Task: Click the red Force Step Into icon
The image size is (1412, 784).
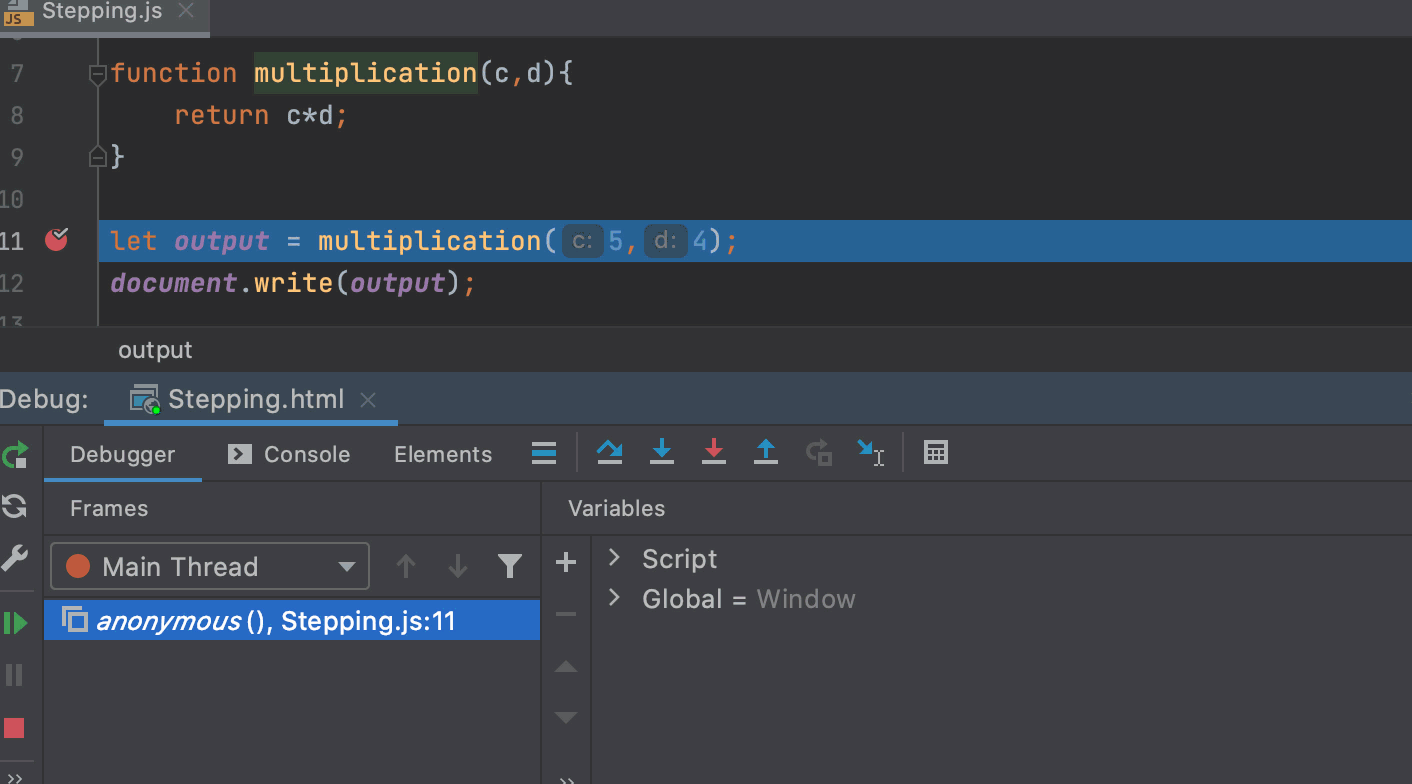Action: (x=713, y=453)
